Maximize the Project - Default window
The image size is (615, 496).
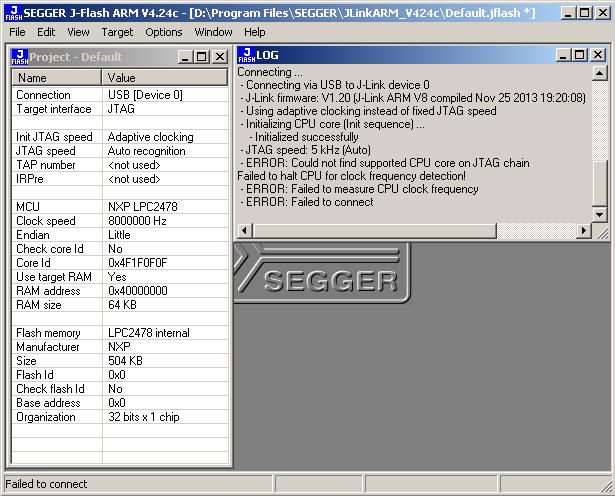tap(202, 57)
